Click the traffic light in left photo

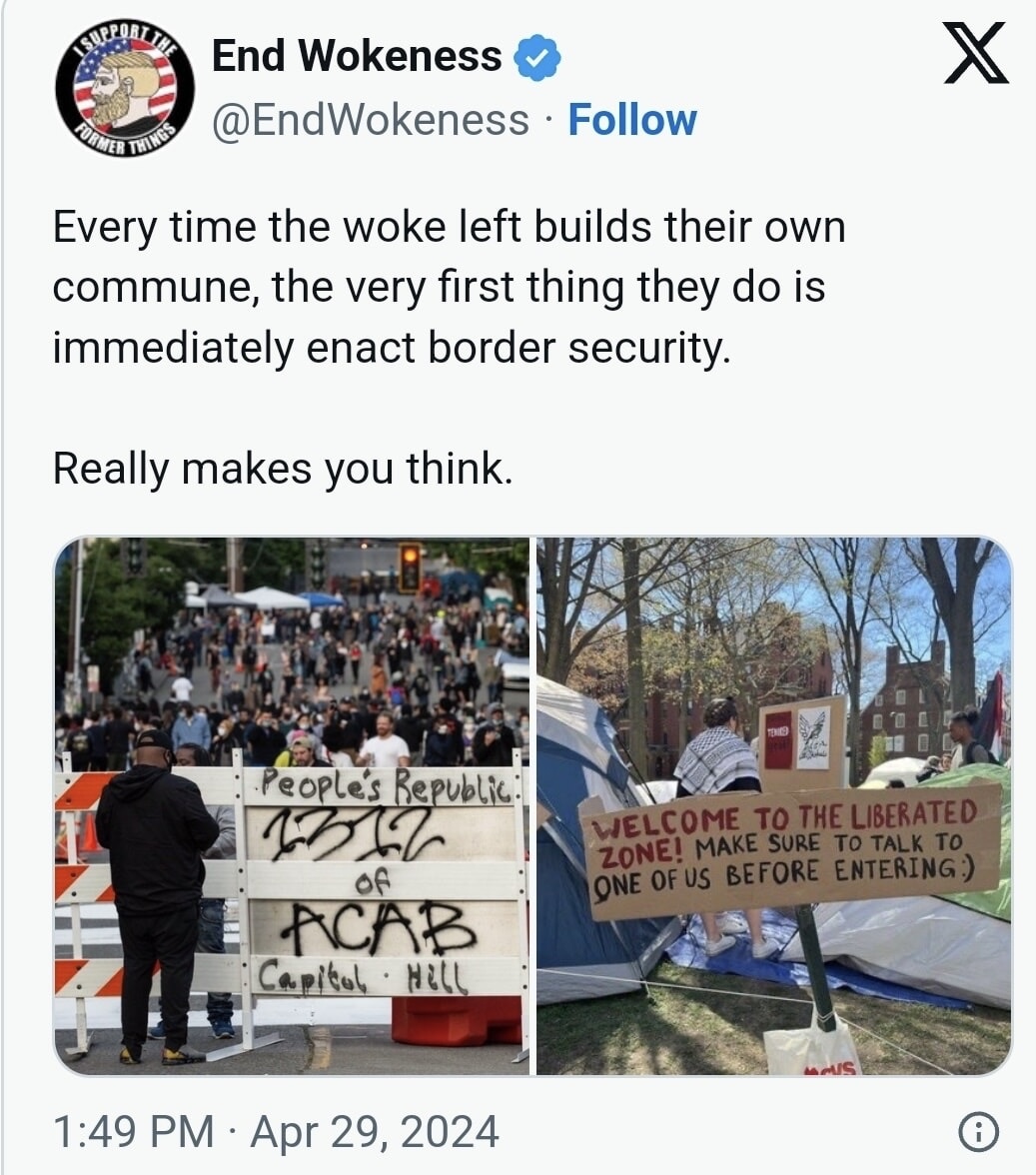409,567
